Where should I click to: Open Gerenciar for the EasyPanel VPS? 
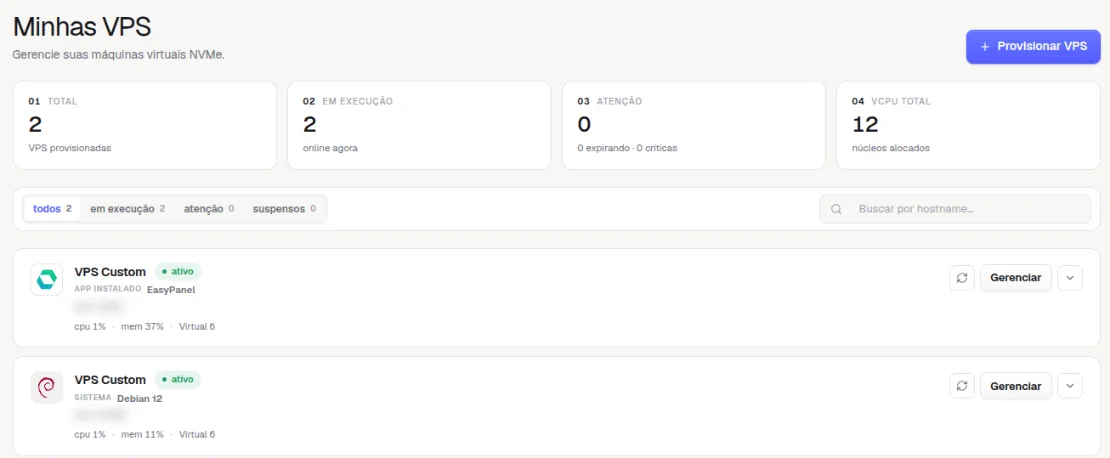[x=1015, y=277]
